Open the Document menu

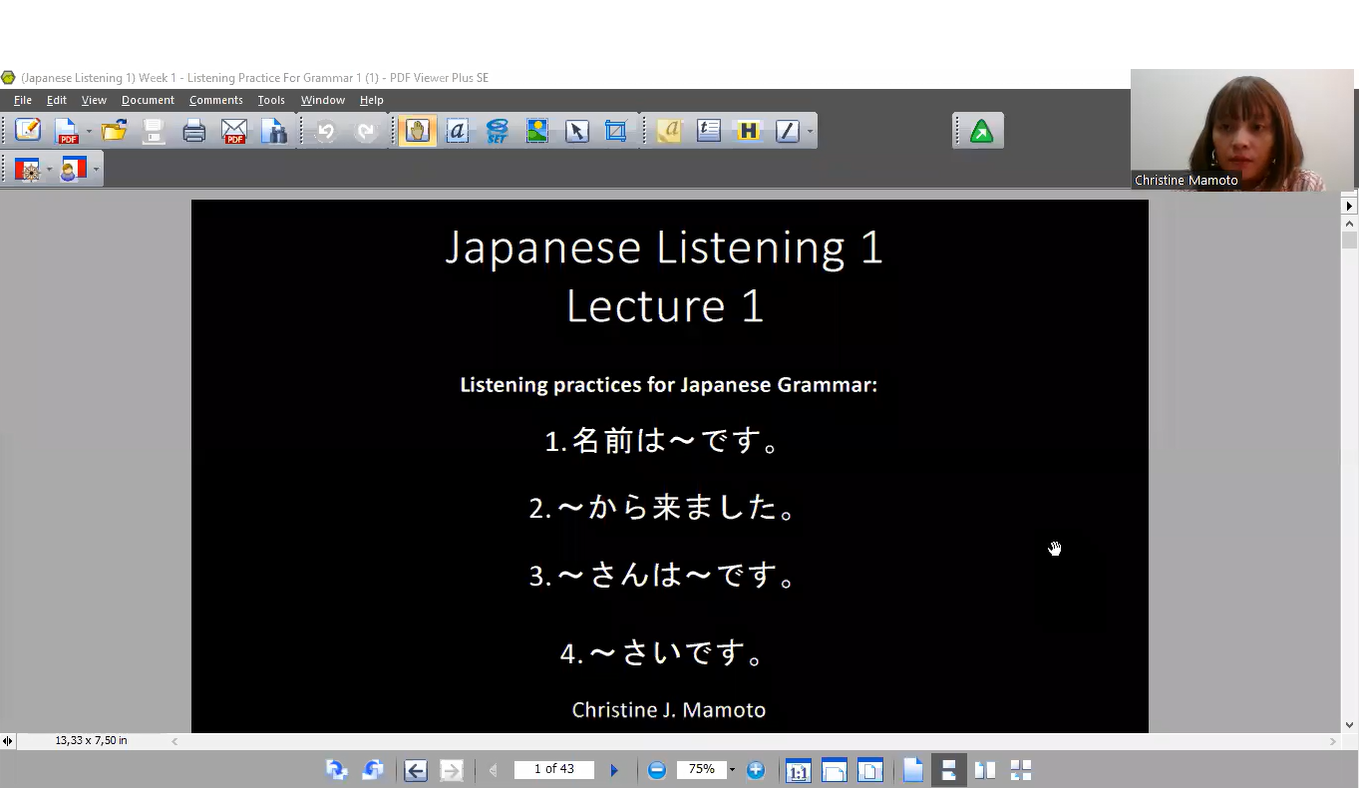(148, 100)
